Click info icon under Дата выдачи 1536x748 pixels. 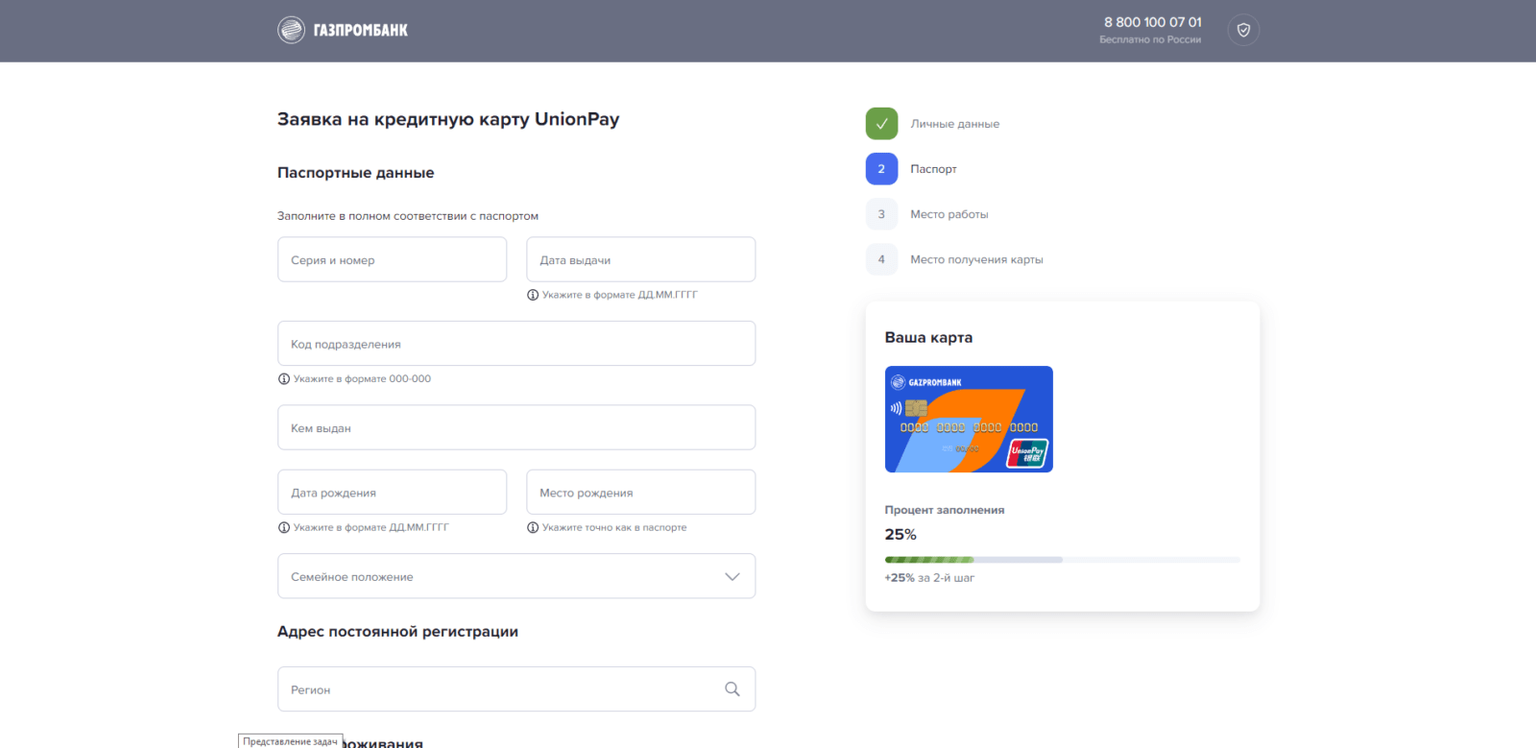coord(533,295)
